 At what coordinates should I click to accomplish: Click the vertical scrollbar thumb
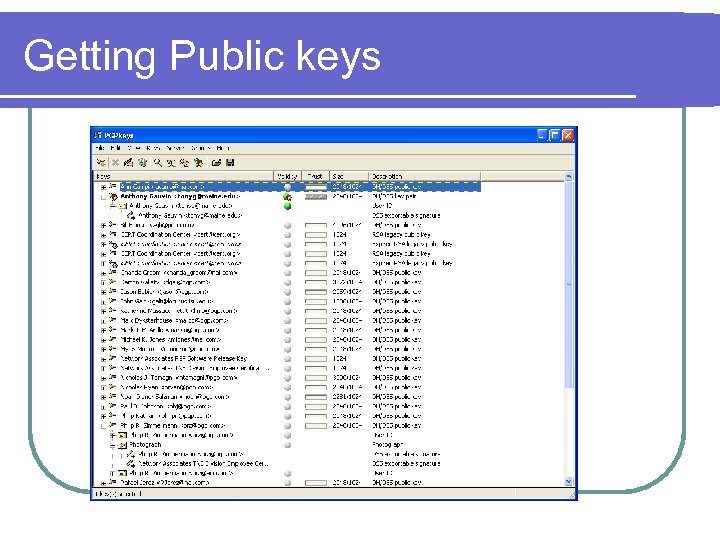(568, 285)
